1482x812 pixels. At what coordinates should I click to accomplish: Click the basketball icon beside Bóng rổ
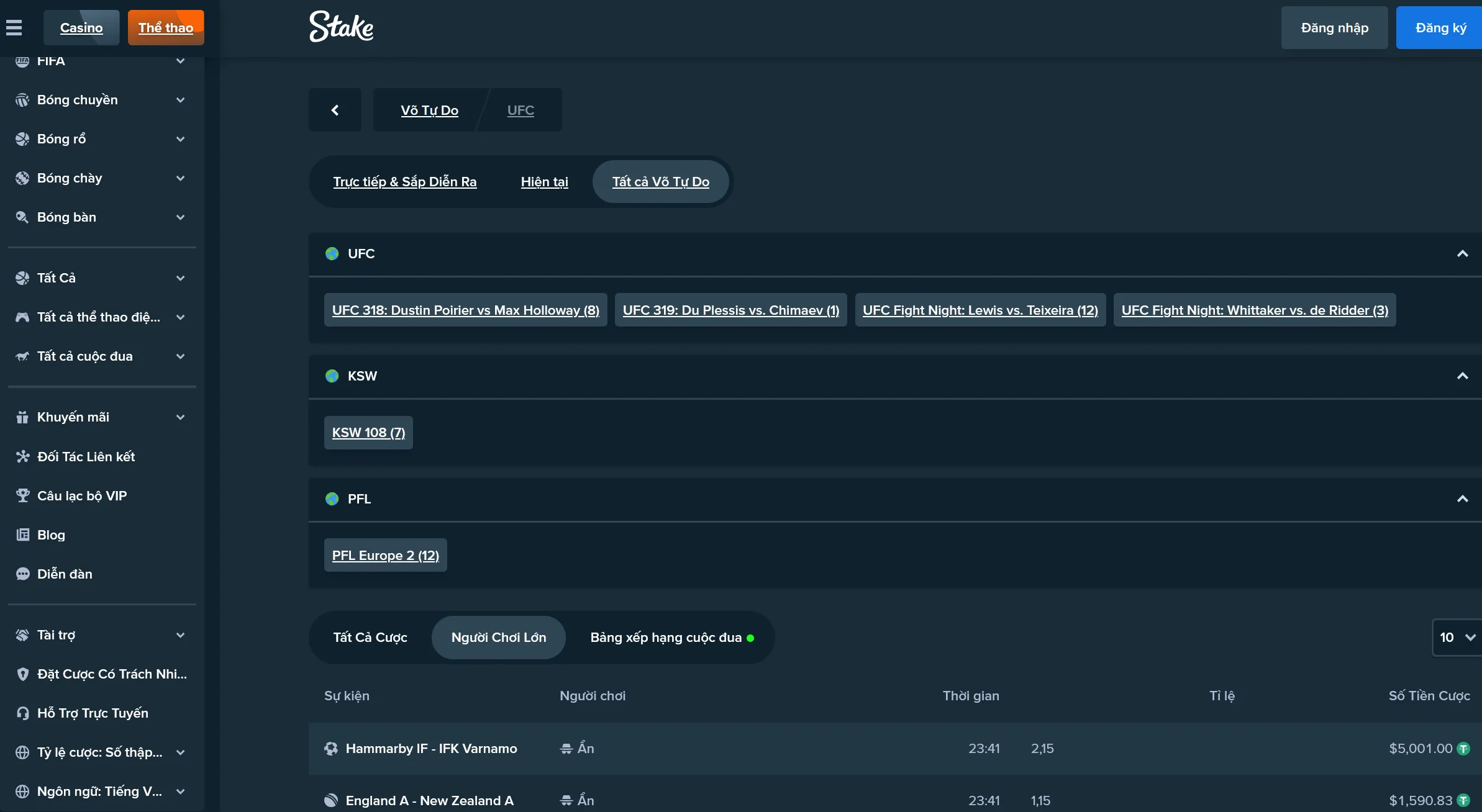coord(22,139)
